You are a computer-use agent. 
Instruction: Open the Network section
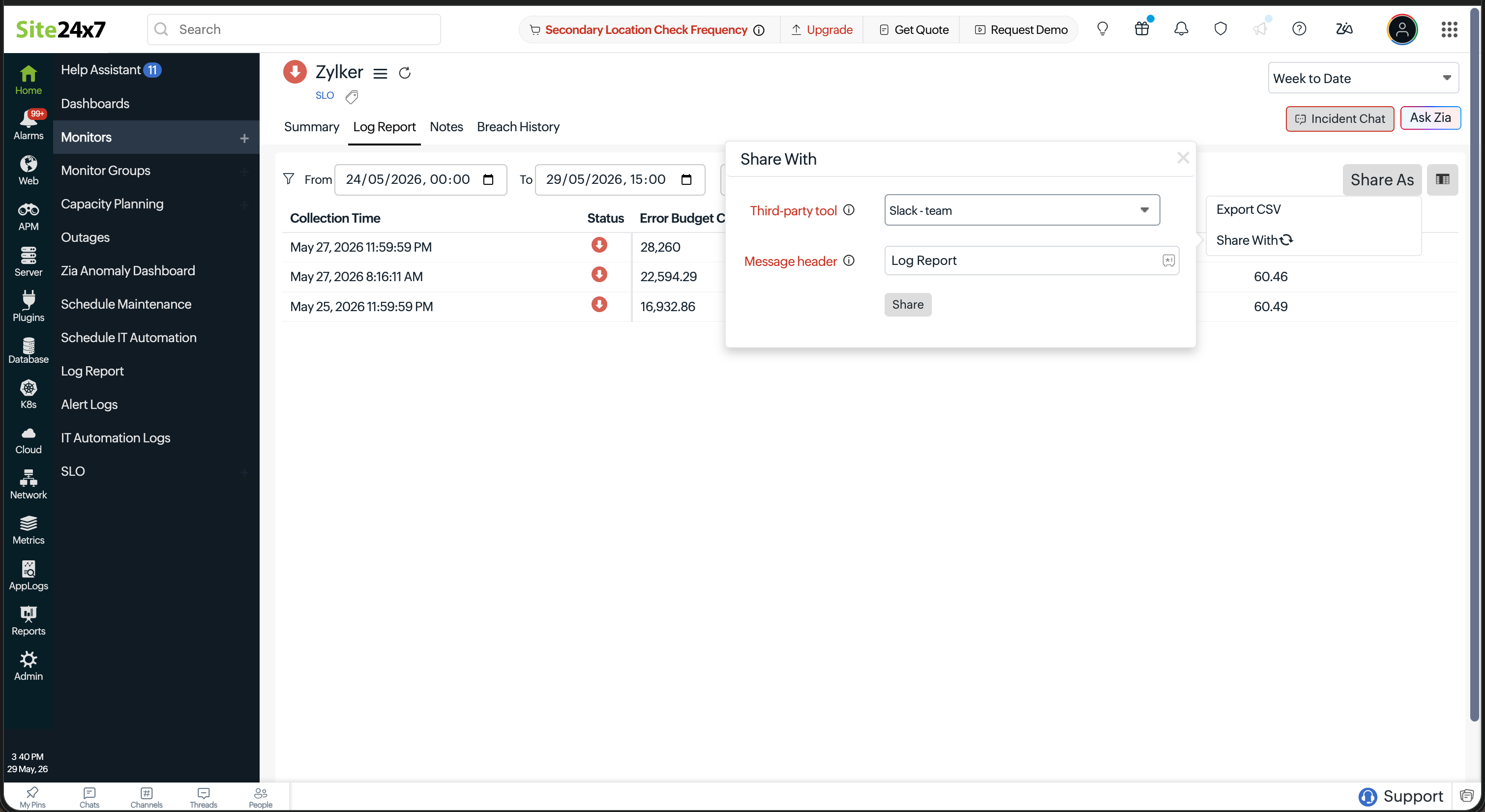point(28,485)
